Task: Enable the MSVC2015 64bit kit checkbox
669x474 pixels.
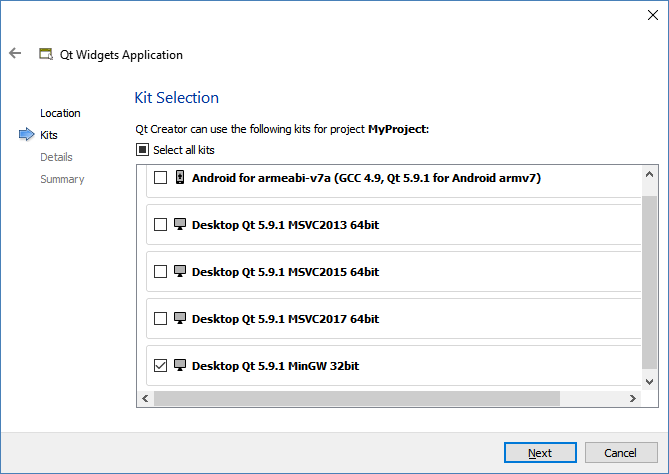Action: coord(161,272)
